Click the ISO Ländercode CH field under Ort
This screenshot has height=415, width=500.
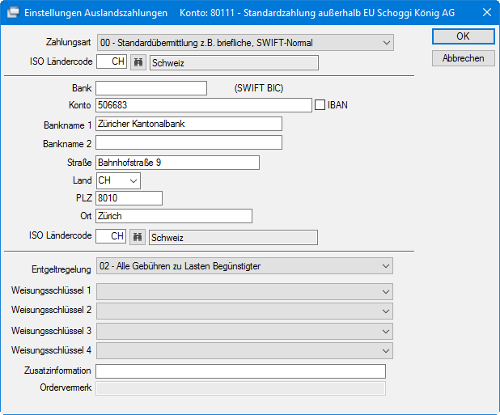[x=111, y=236]
